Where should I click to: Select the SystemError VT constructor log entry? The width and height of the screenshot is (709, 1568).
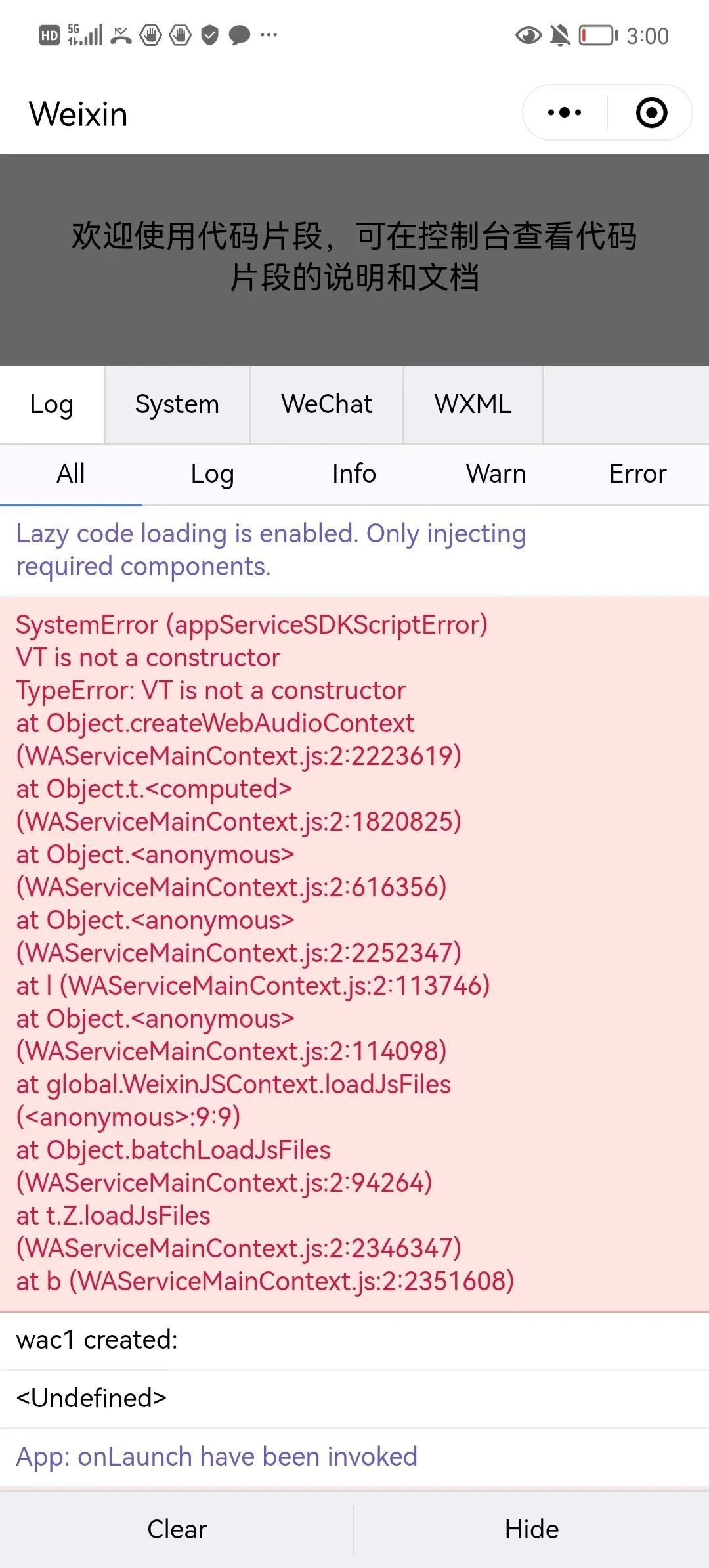click(354, 953)
